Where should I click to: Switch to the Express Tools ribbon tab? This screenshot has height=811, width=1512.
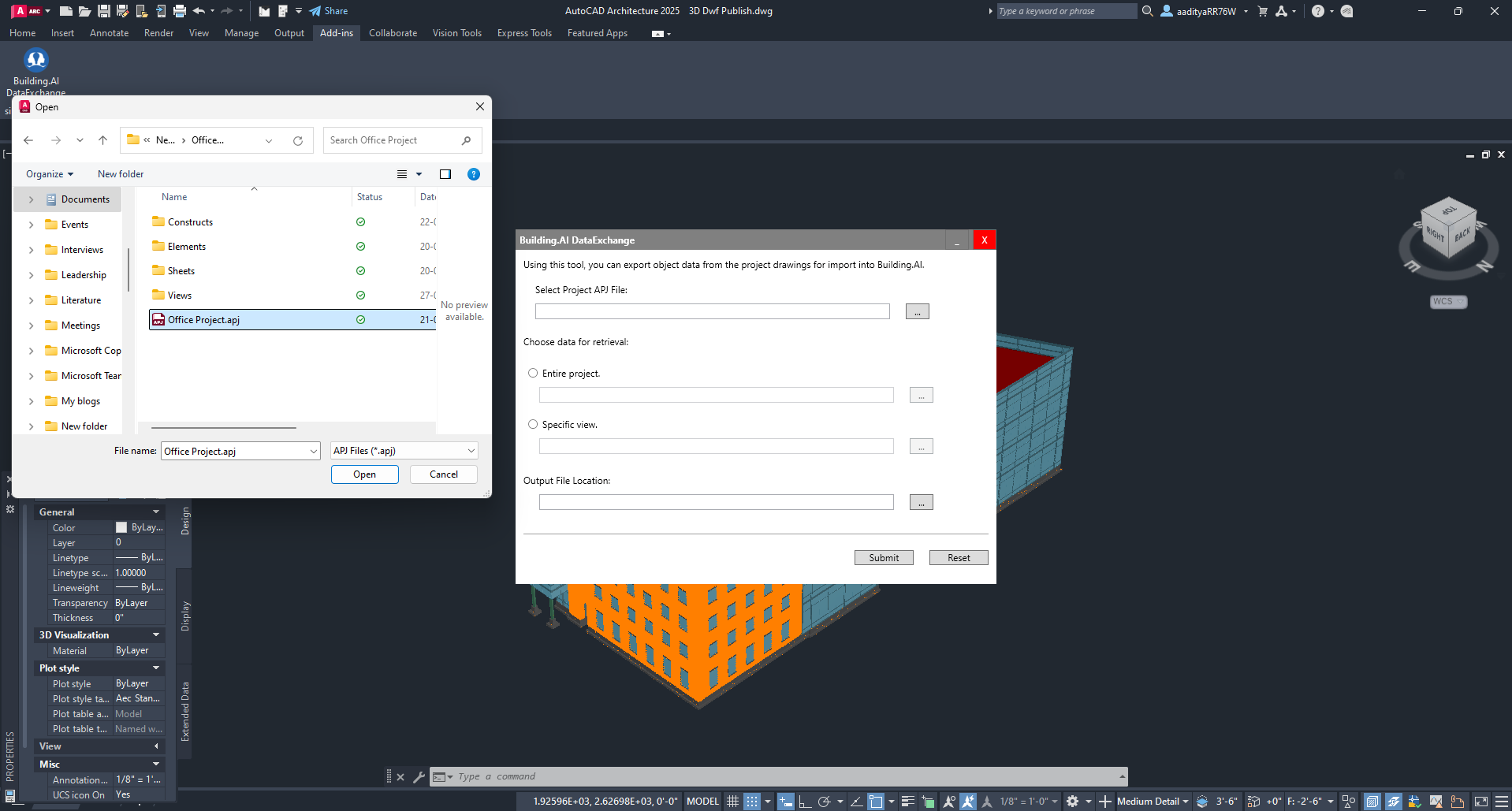click(524, 33)
